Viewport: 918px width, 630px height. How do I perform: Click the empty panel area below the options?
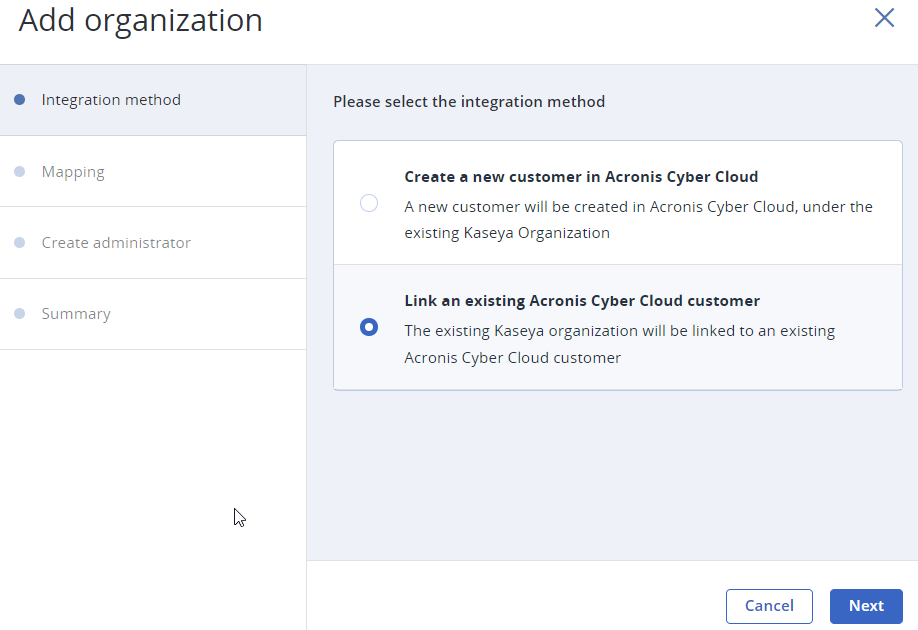(x=612, y=475)
